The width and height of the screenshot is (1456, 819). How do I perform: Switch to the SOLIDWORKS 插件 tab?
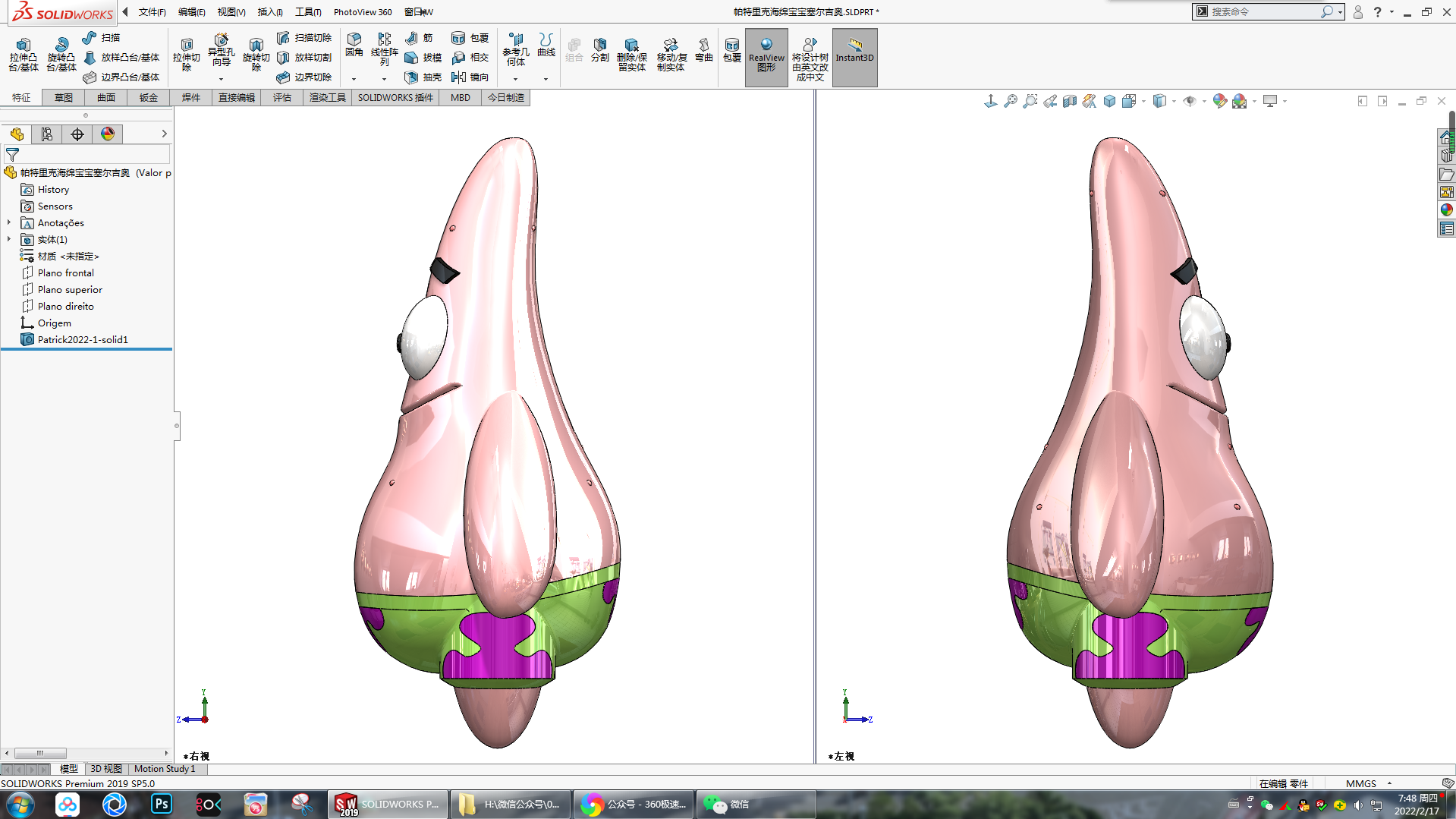pyautogui.click(x=395, y=97)
